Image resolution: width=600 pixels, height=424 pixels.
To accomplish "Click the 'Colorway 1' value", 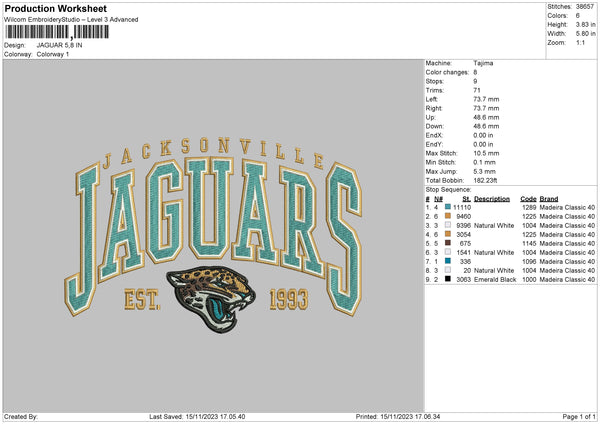I will [53, 54].
